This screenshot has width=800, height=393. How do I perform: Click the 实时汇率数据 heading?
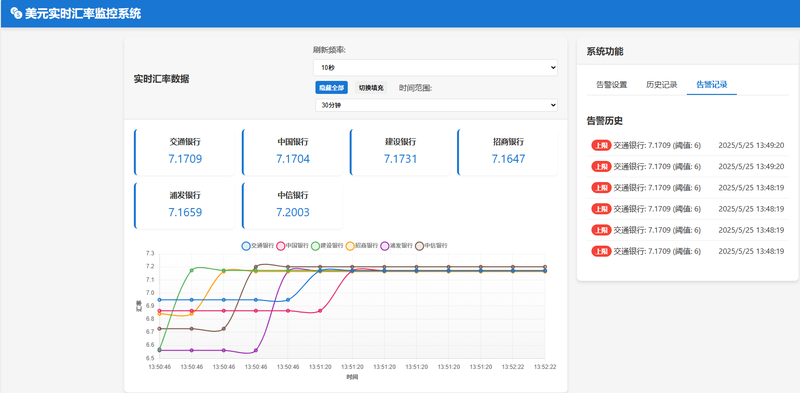pyautogui.click(x=161, y=79)
